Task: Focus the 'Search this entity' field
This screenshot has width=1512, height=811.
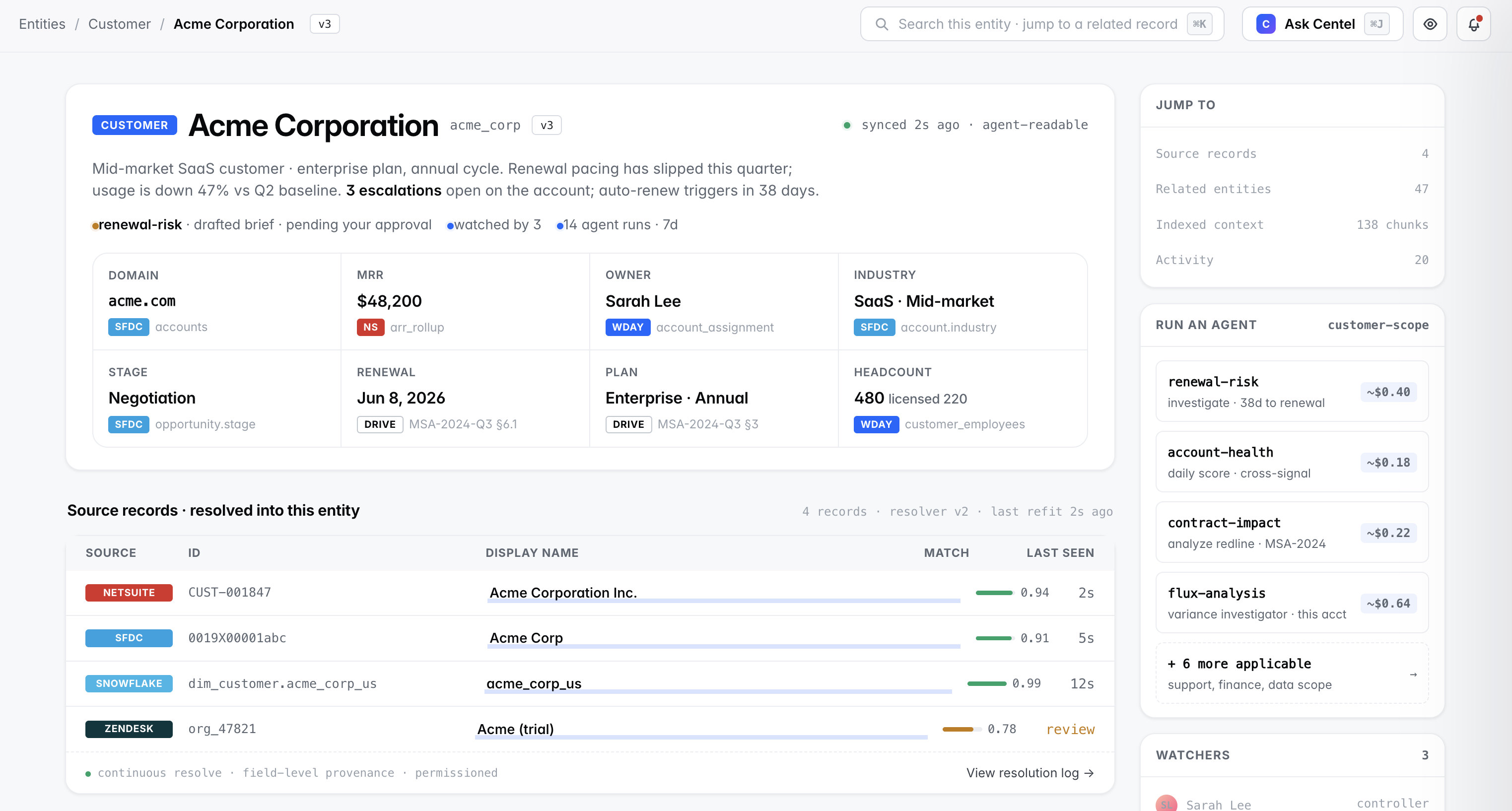Action: (1042, 24)
